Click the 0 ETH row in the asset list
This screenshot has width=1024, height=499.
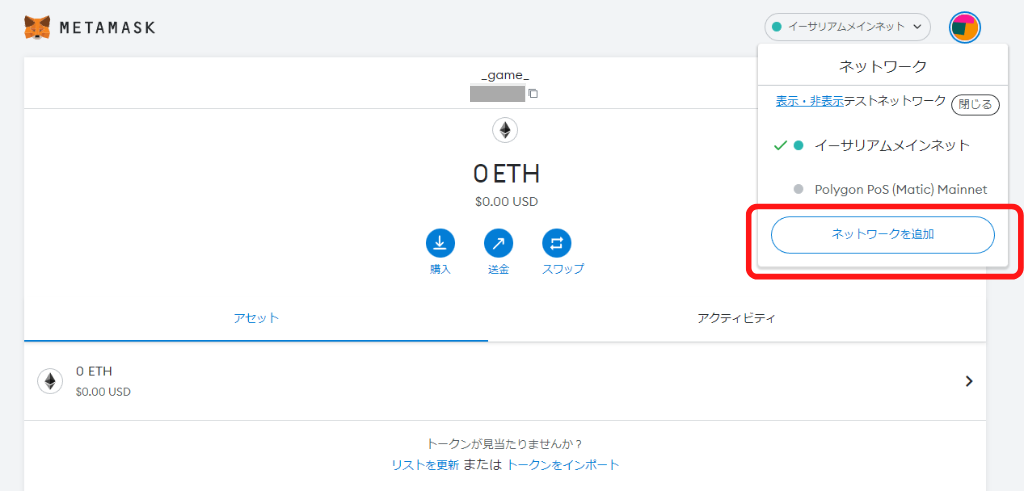click(x=505, y=381)
